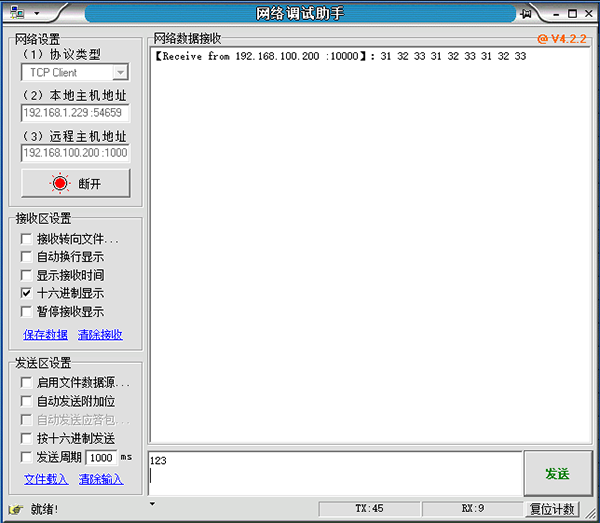Click the 保存数据 link
600x523 pixels.
[45, 335]
